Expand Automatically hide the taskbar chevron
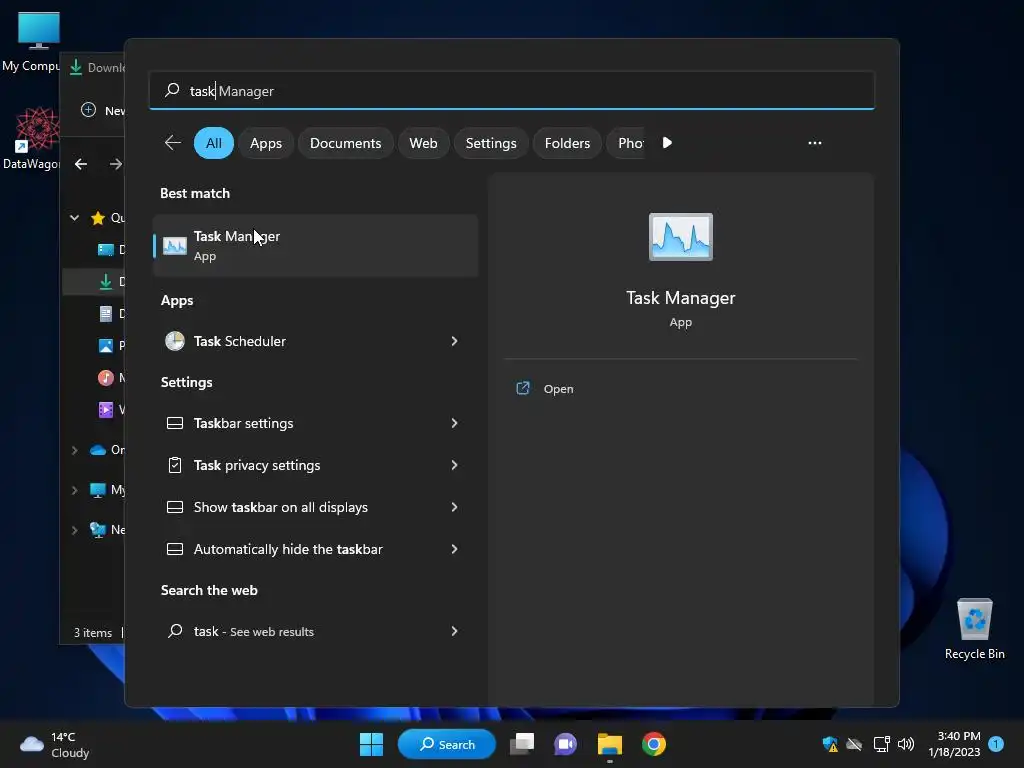The image size is (1024, 768). tap(455, 549)
